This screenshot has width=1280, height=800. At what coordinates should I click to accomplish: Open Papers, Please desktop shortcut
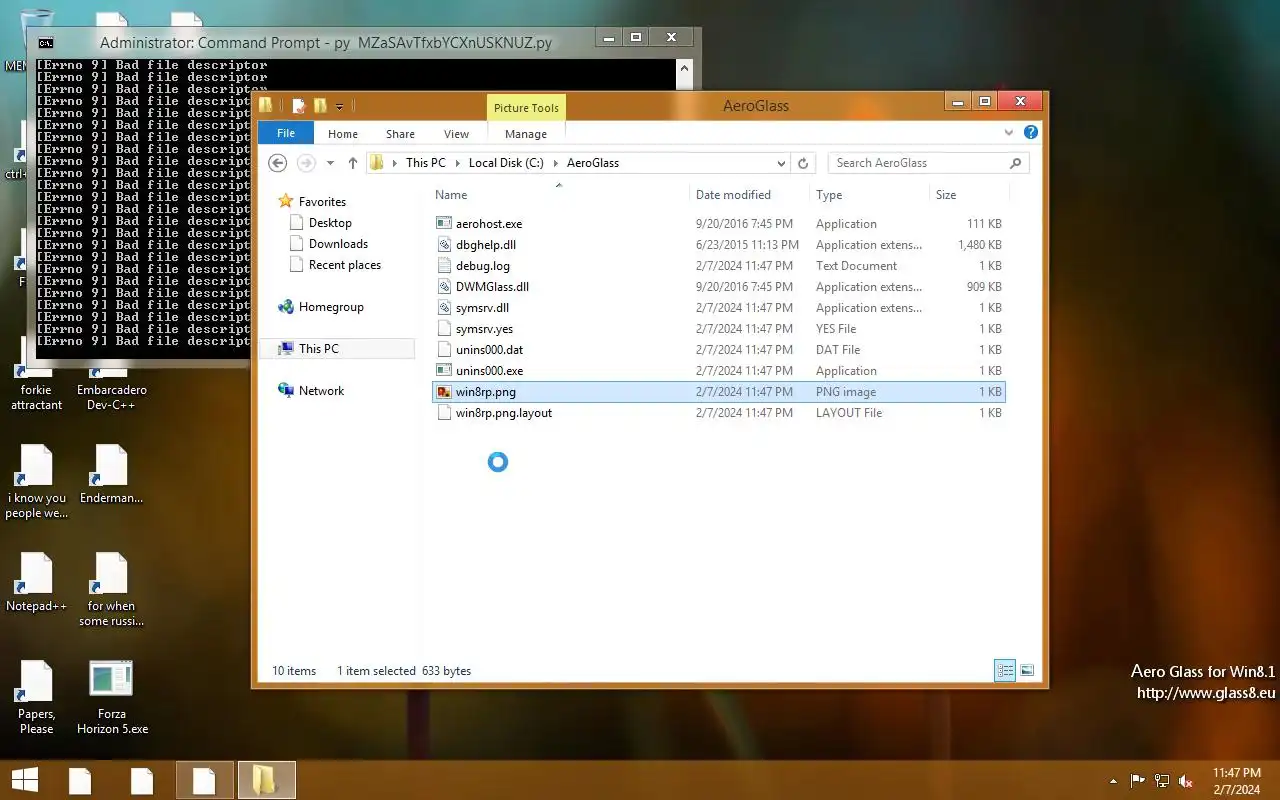tap(36, 699)
